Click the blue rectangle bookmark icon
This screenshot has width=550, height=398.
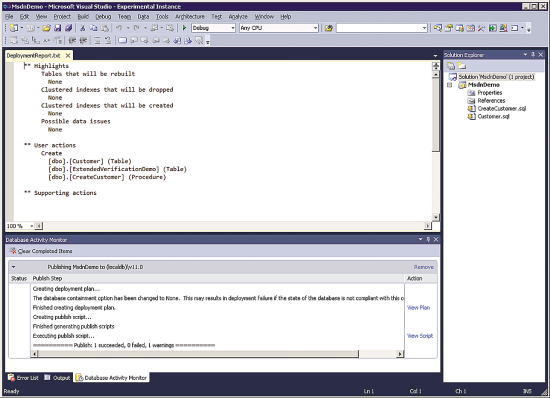pos(122,41)
